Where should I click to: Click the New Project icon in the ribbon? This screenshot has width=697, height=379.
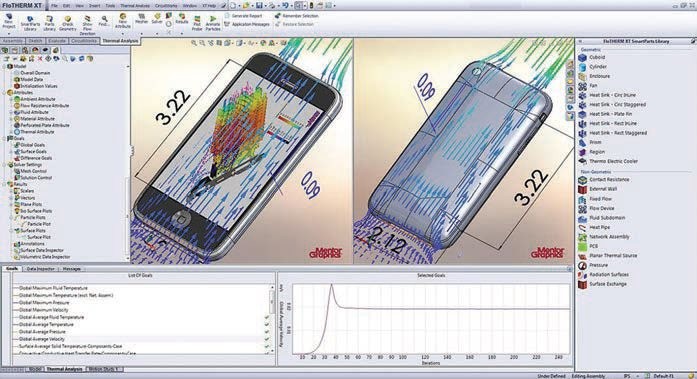9,21
